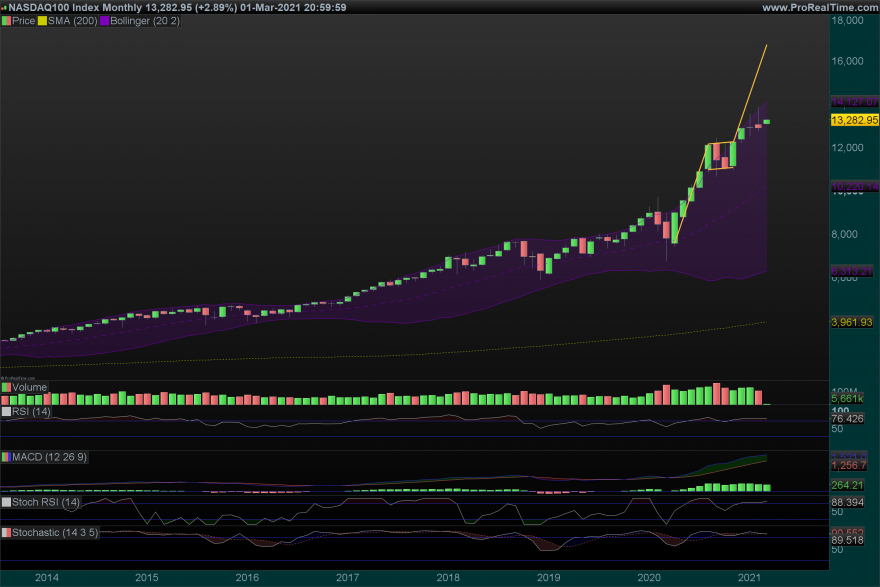Image resolution: width=880 pixels, height=587 pixels.
Task: Click the 3,961.93 SMA value label
Action: [852, 322]
